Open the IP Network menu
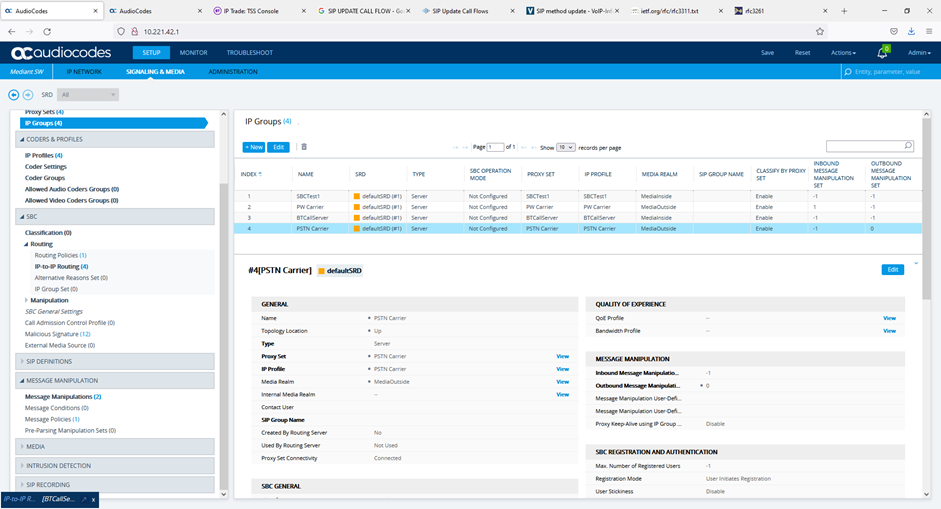This screenshot has height=509, width=941. point(84,71)
